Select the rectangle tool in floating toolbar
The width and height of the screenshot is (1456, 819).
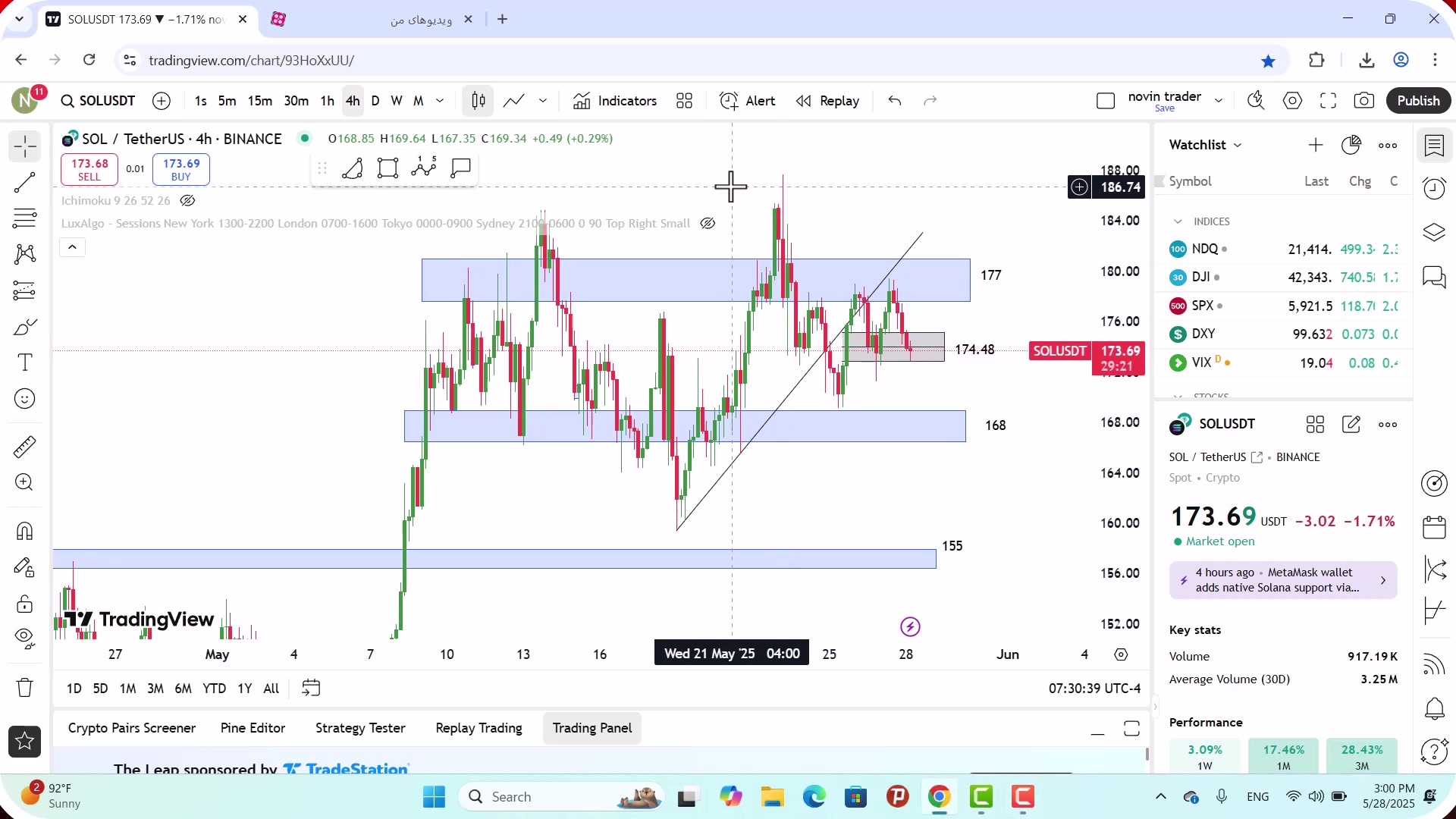pos(388,168)
